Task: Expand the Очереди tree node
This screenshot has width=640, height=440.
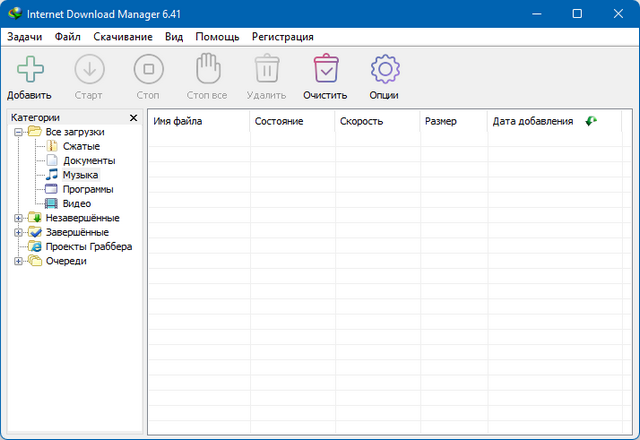Action: [19, 261]
